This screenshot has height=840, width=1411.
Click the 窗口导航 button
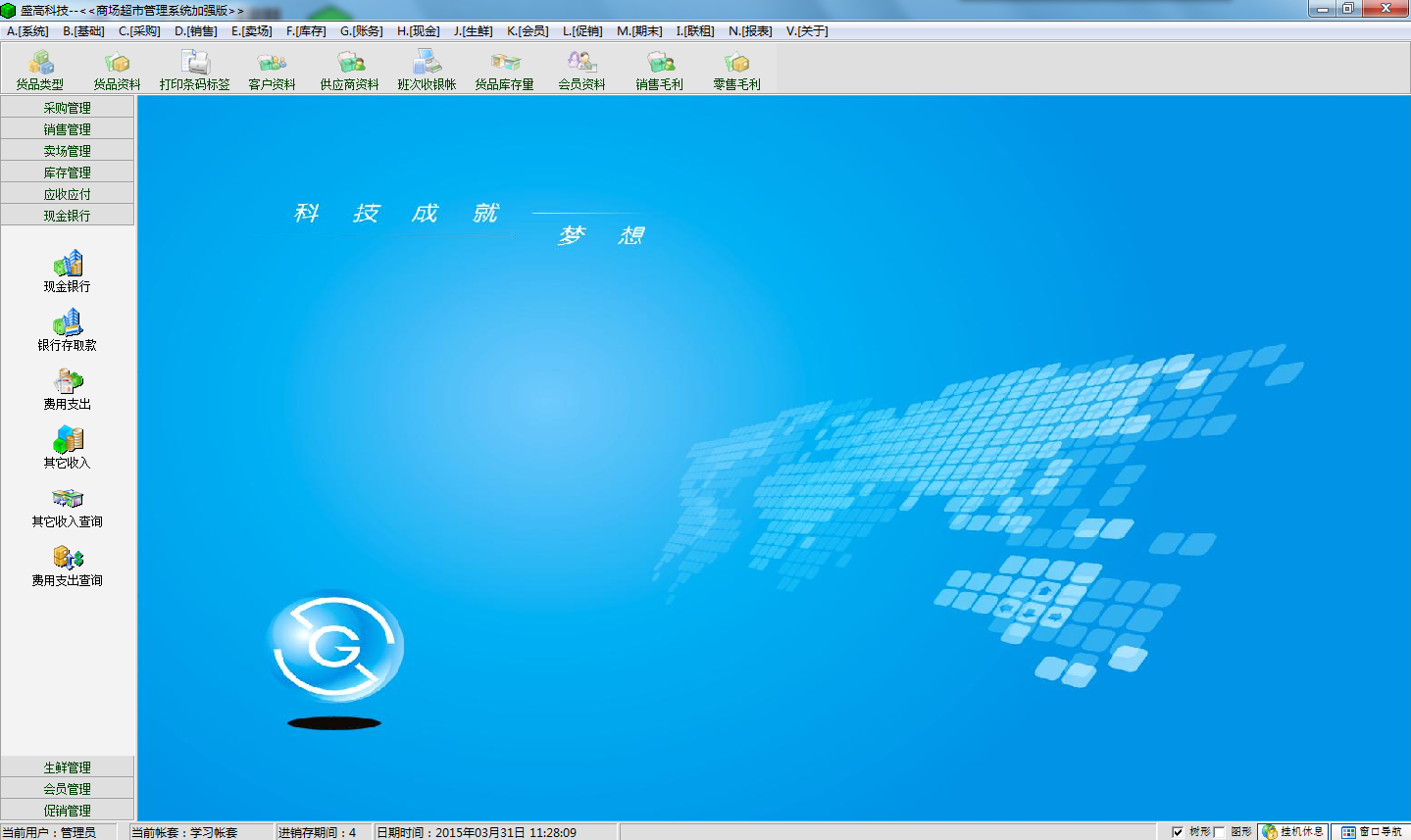(1371, 831)
